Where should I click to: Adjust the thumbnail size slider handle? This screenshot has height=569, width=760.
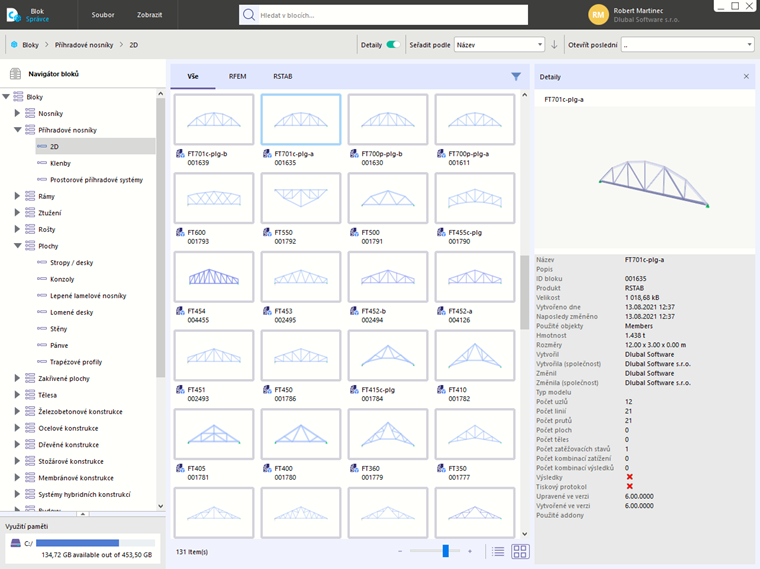[x=445, y=551]
